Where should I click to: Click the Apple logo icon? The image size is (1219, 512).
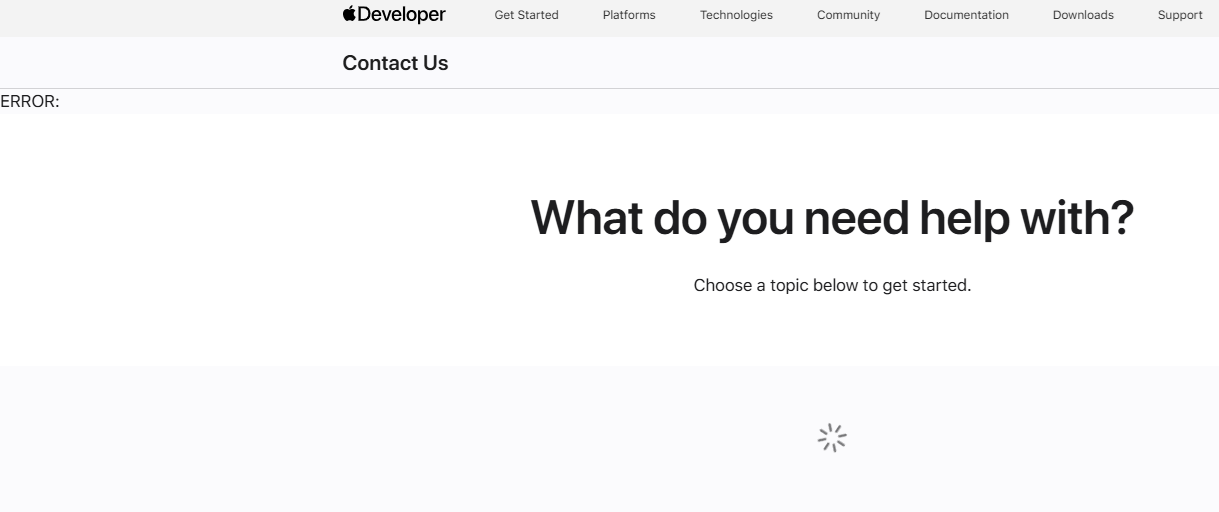click(349, 14)
